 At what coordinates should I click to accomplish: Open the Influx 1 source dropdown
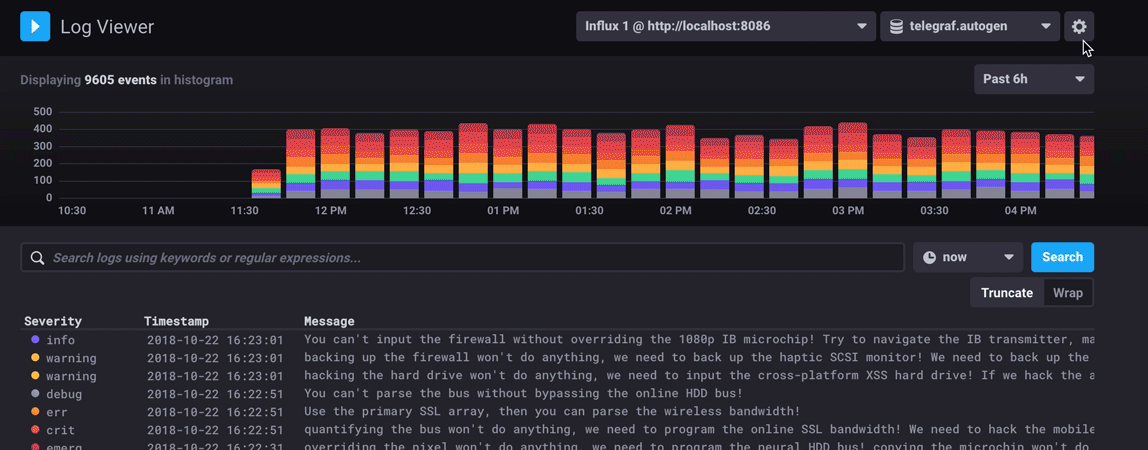725,26
